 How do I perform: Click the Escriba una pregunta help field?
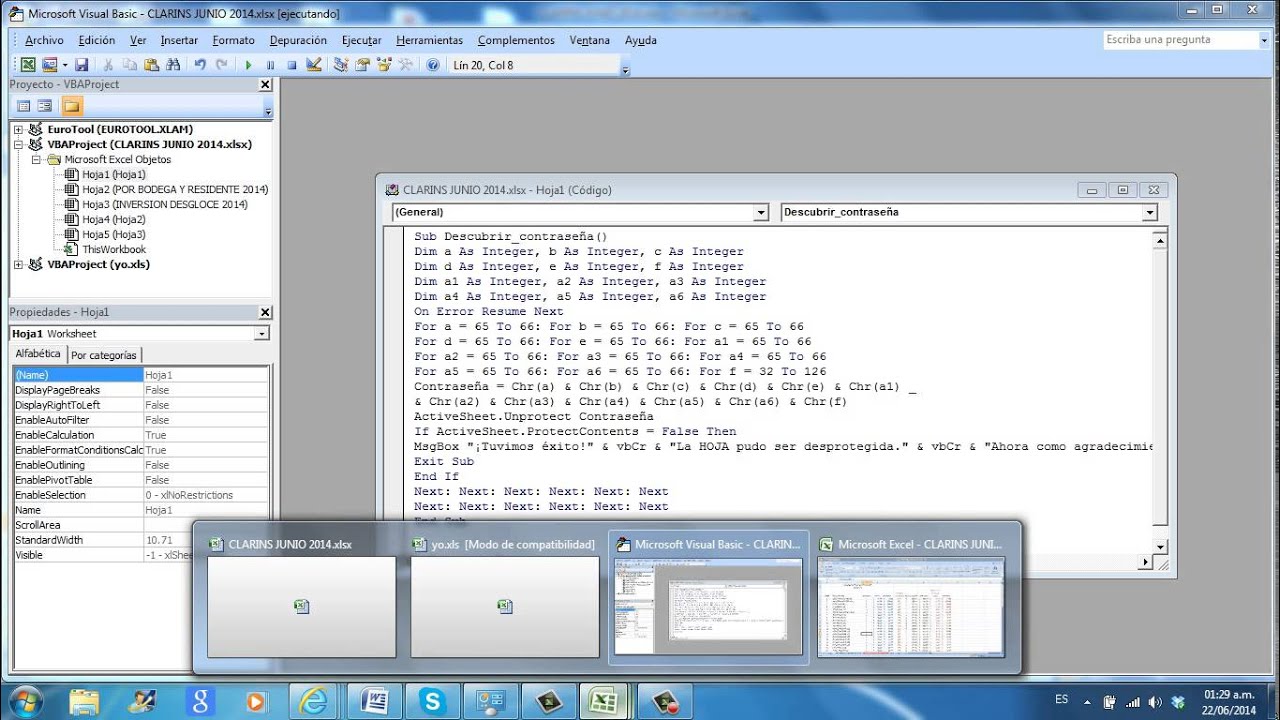tap(1180, 40)
